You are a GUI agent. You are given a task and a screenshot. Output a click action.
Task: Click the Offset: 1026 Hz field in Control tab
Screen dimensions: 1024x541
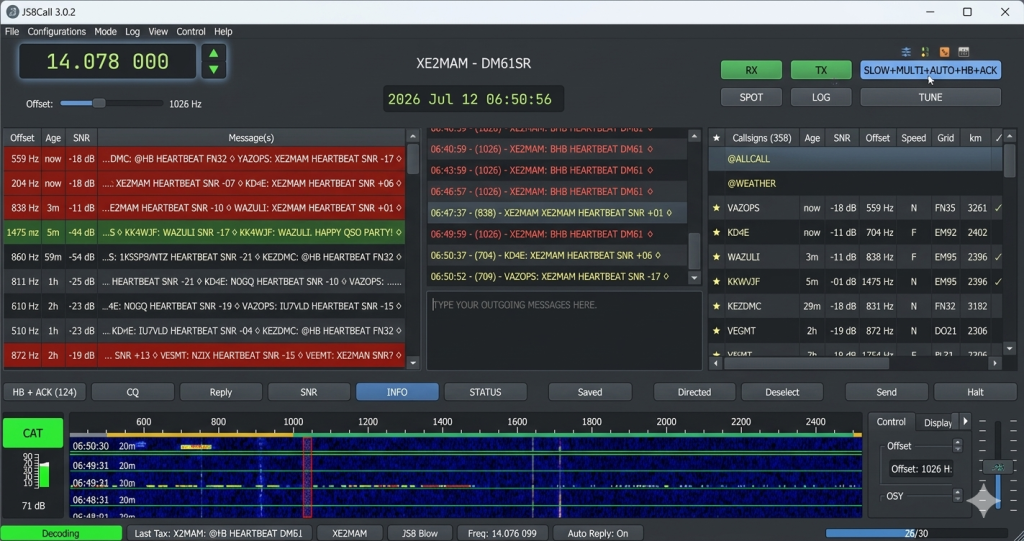[921, 468]
